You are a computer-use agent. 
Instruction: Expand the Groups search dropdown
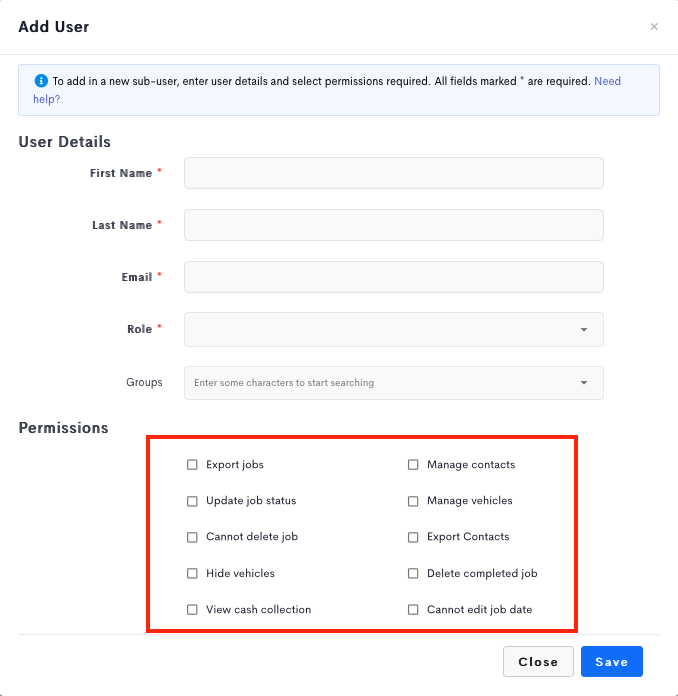(x=584, y=383)
